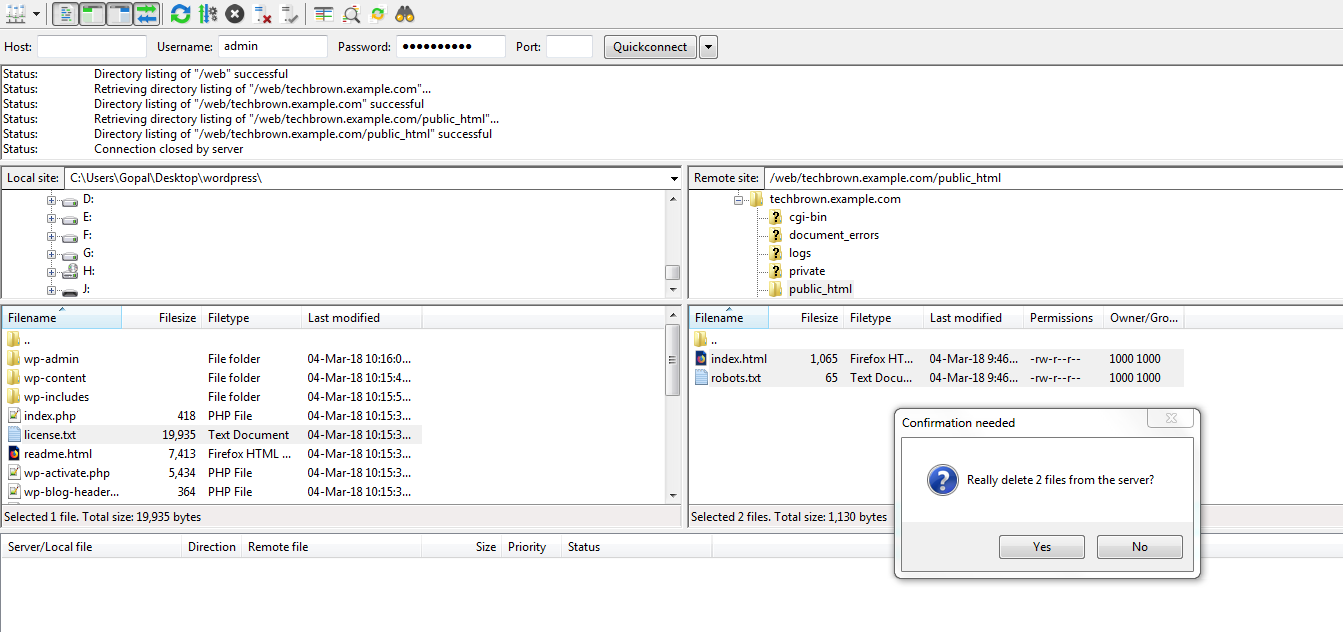The height and width of the screenshot is (632, 1343).
Task: Expand the D: drive tree node
Action: point(51,199)
